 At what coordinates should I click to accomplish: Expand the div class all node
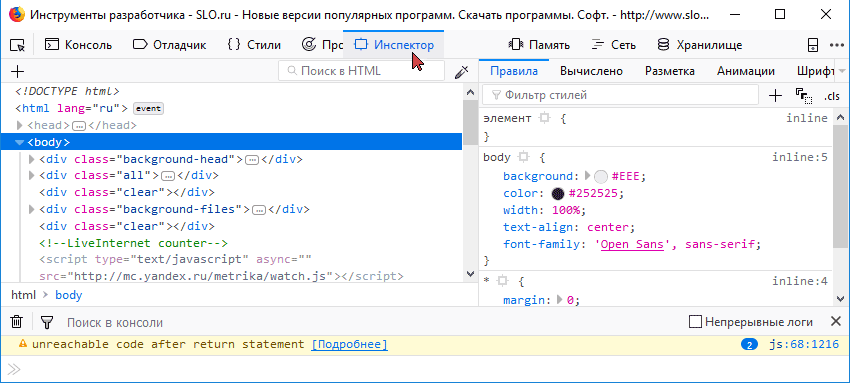(x=31, y=176)
